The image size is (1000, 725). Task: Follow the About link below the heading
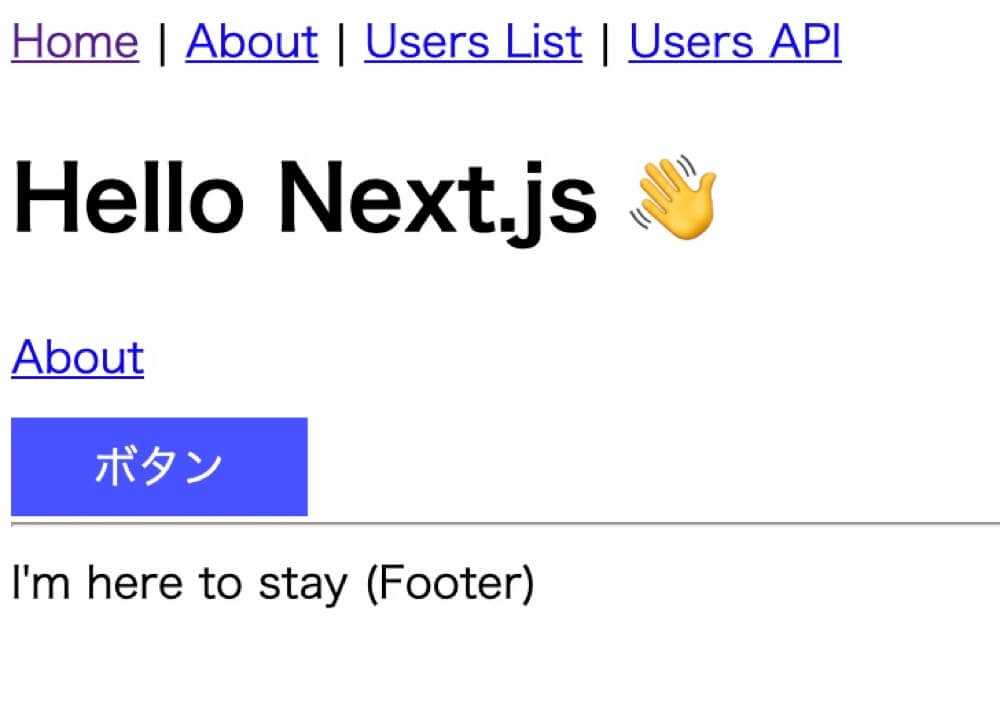(x=78, y=358)
